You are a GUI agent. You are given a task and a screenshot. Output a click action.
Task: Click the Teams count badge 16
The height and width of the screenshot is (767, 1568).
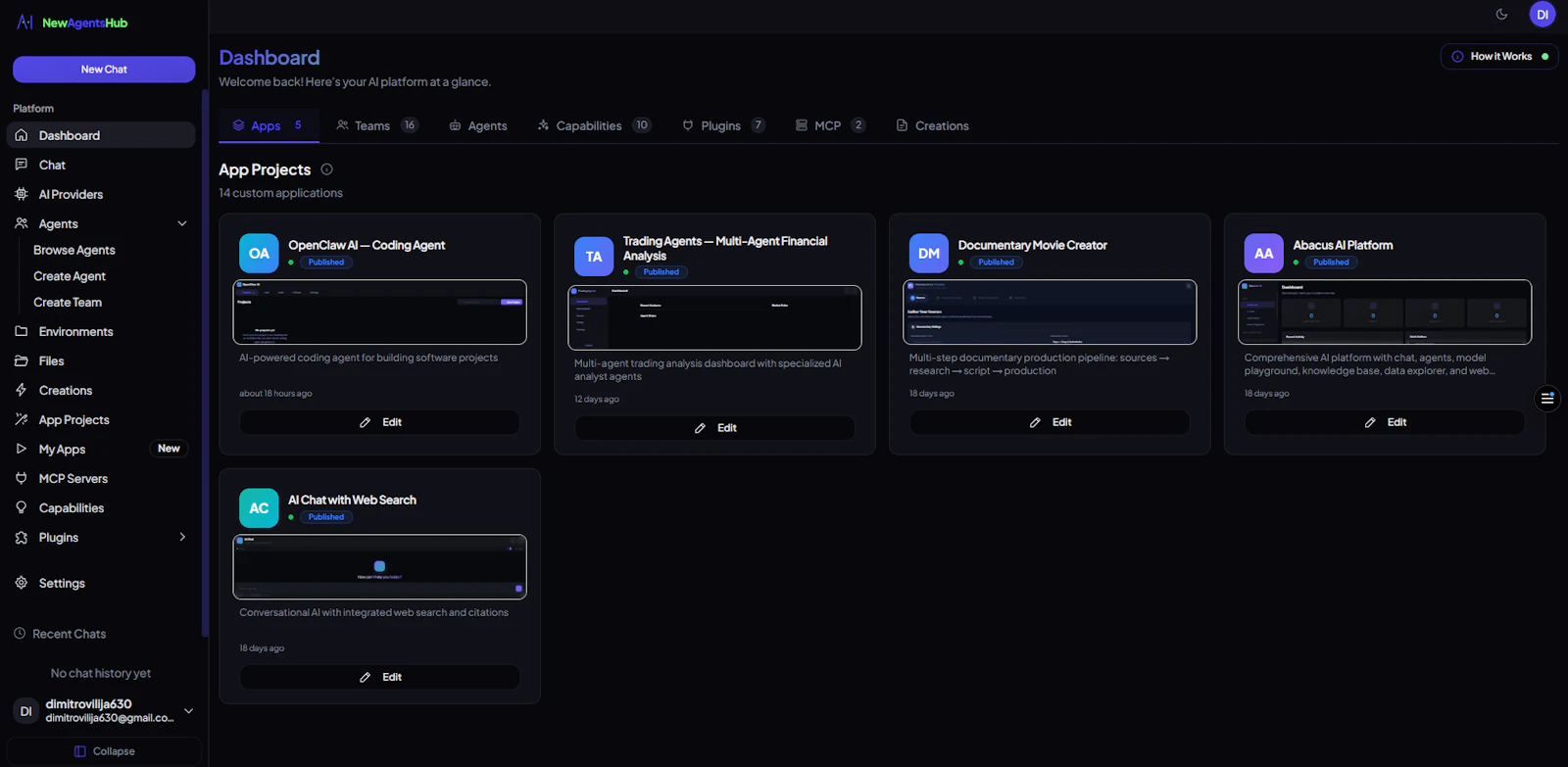[410, 125]
